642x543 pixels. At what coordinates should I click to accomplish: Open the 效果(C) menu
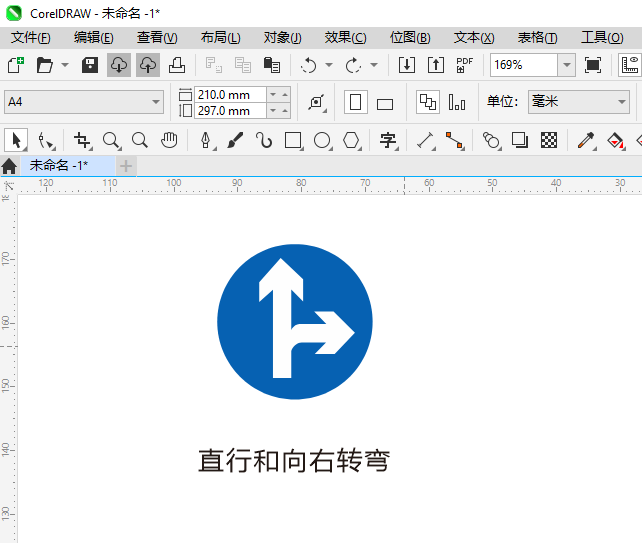(346, 38)
